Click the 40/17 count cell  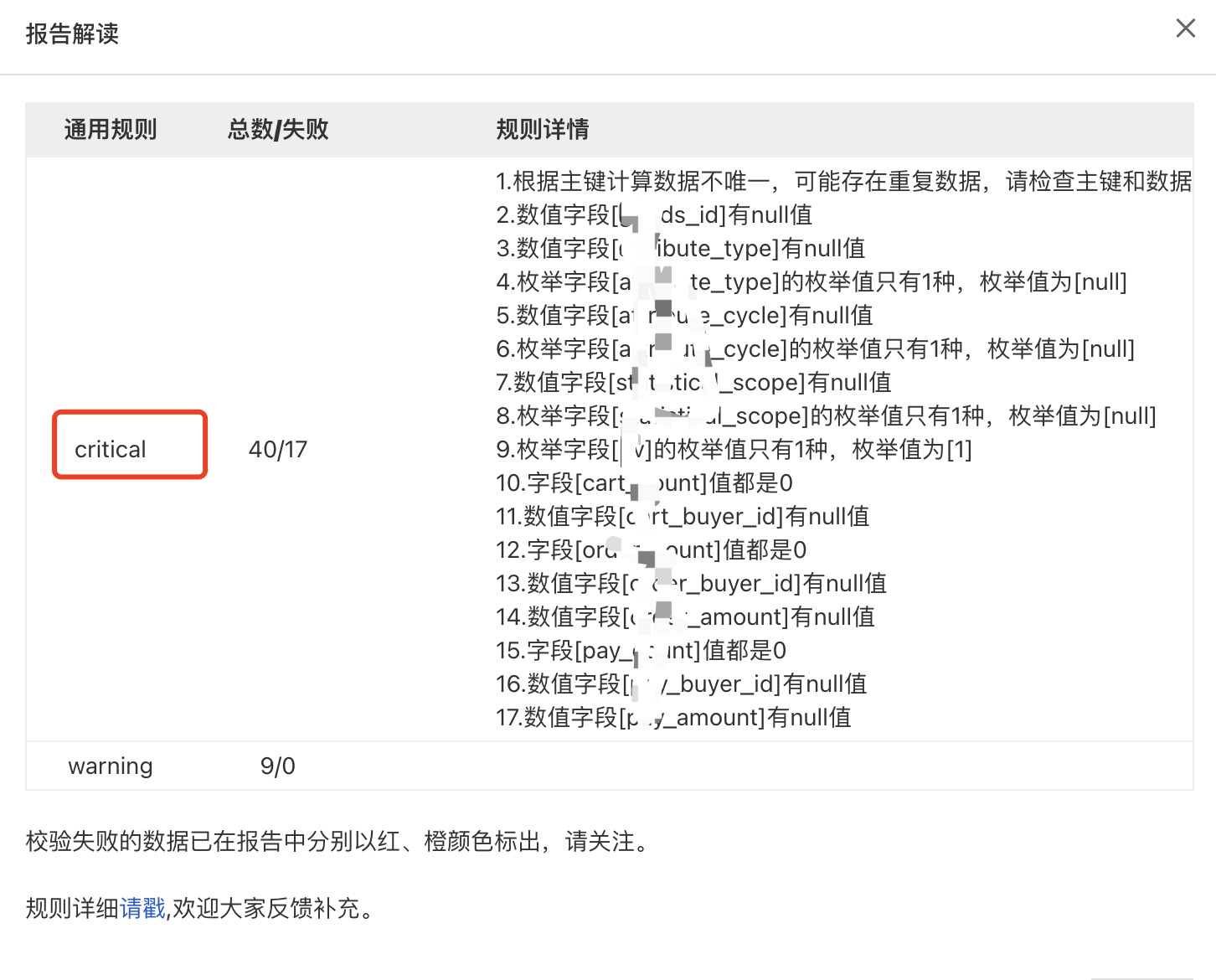[278, 450]
